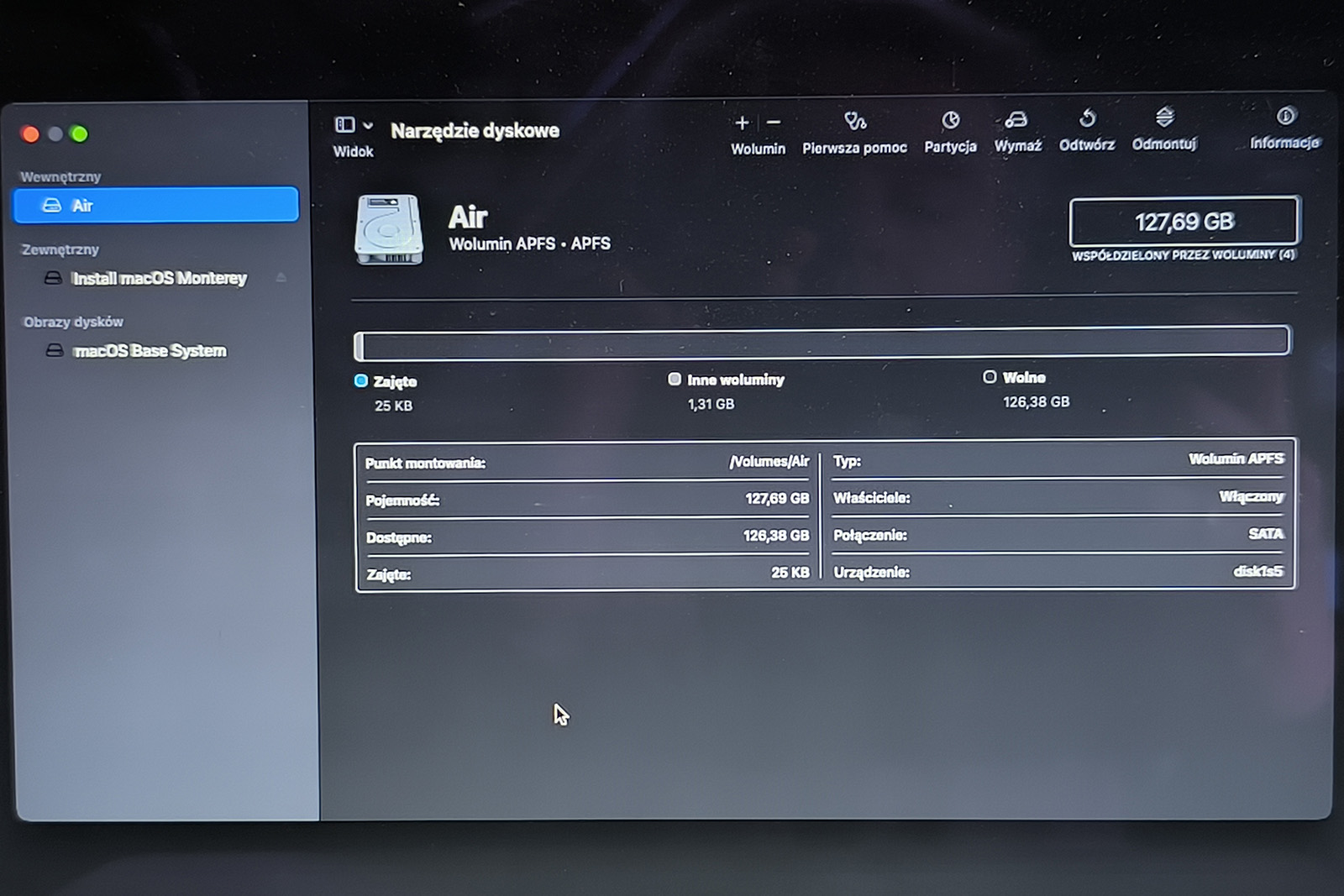Click the Zajęte blue legend marker
The image size is (1344, 896).
361,381
